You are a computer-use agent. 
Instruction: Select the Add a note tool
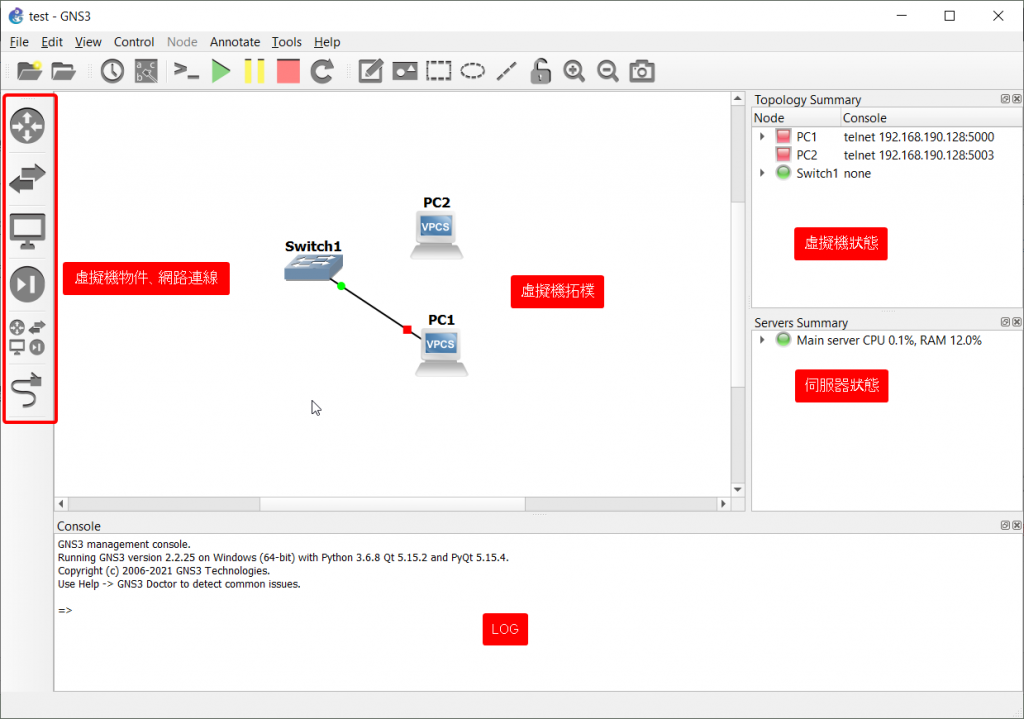[370, 71]
